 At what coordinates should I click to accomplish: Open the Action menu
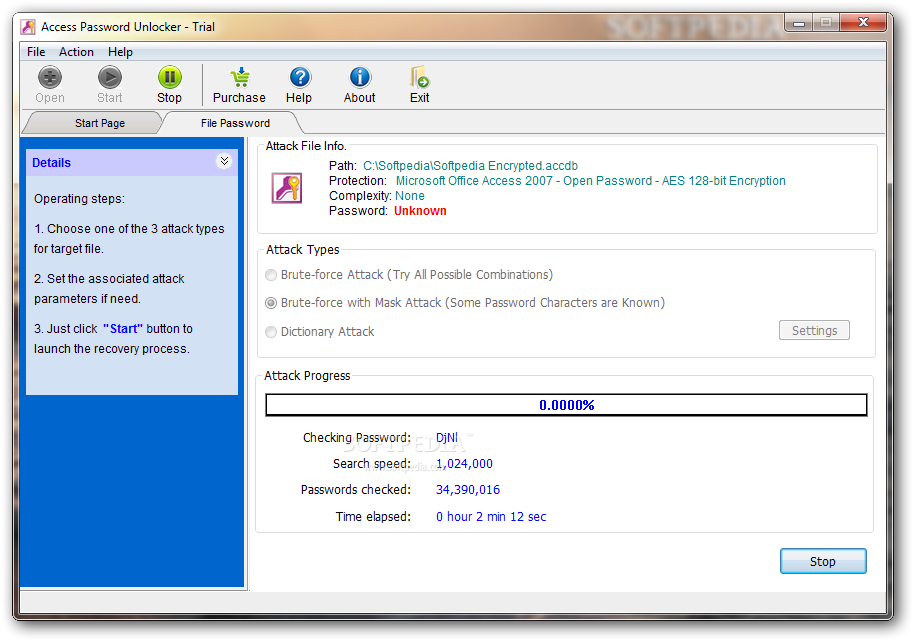click(x=76, y=52)
